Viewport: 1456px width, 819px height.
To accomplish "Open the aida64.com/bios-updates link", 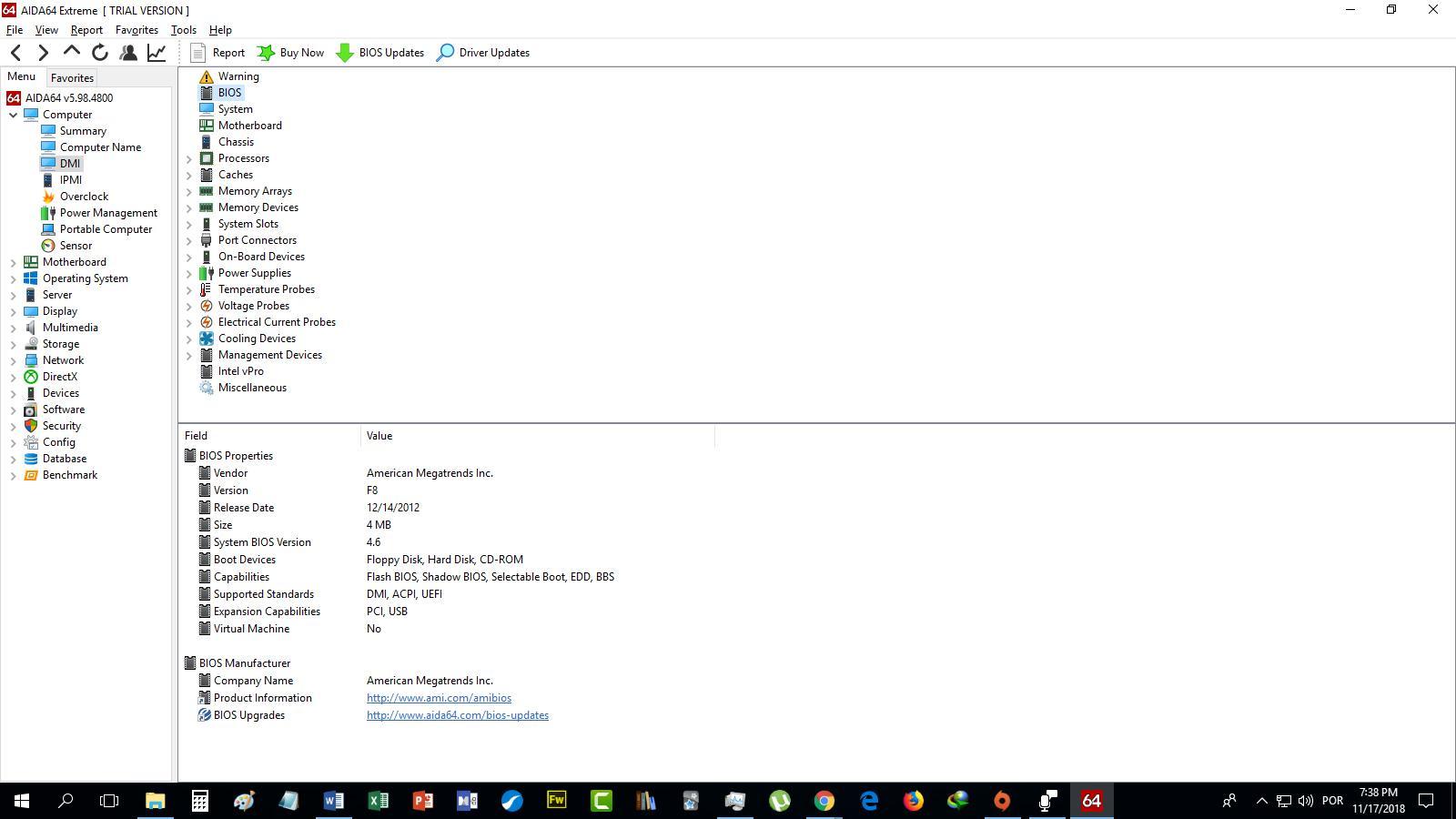I will (x=458, y=715).
